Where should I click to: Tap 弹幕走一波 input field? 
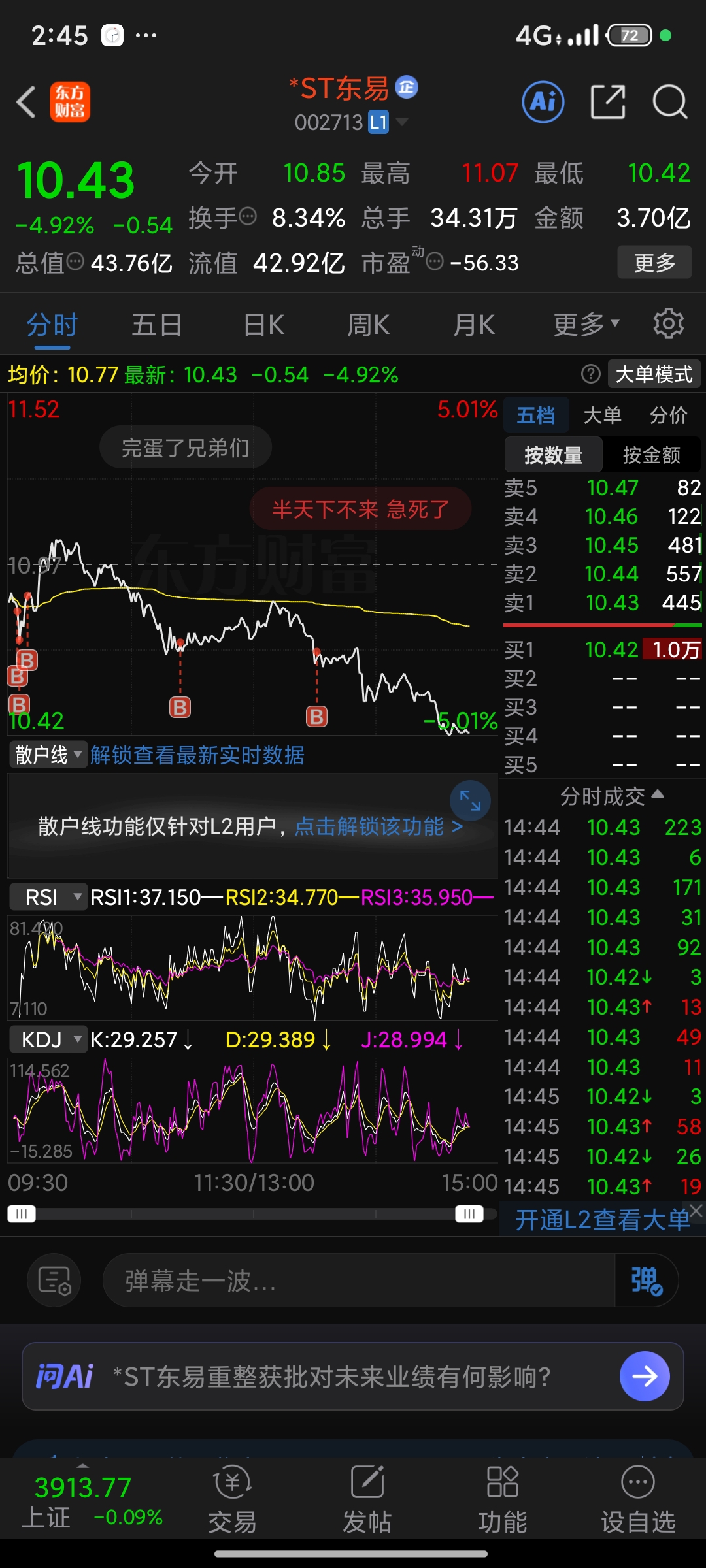(x=360, y=1280)
